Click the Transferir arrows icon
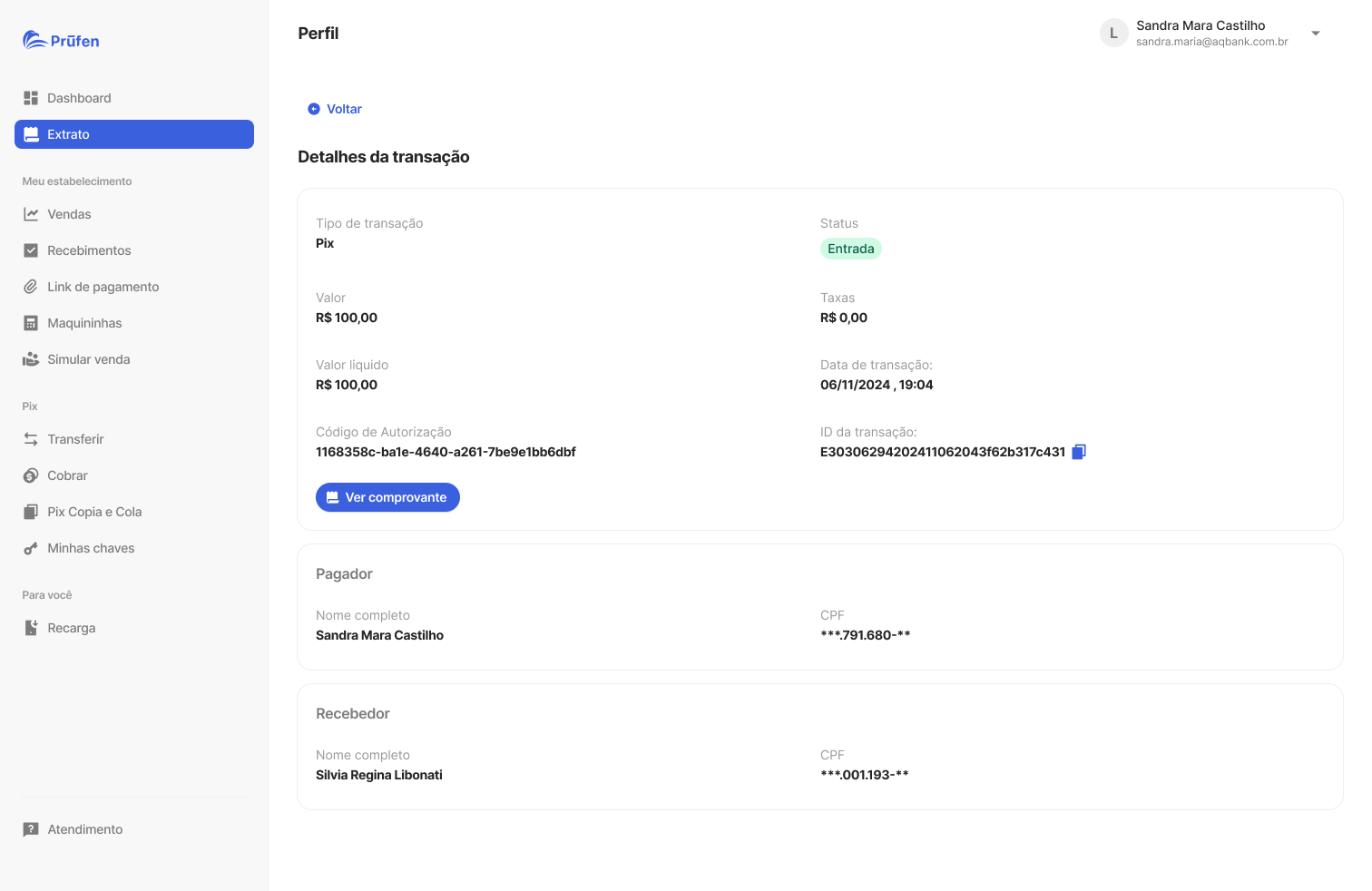The width and height of the screenshot is (1372, 891). [x=31, y=439]
